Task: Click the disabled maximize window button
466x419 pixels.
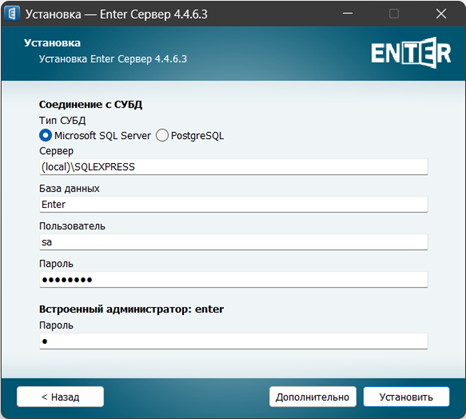Action: (394, 14)
